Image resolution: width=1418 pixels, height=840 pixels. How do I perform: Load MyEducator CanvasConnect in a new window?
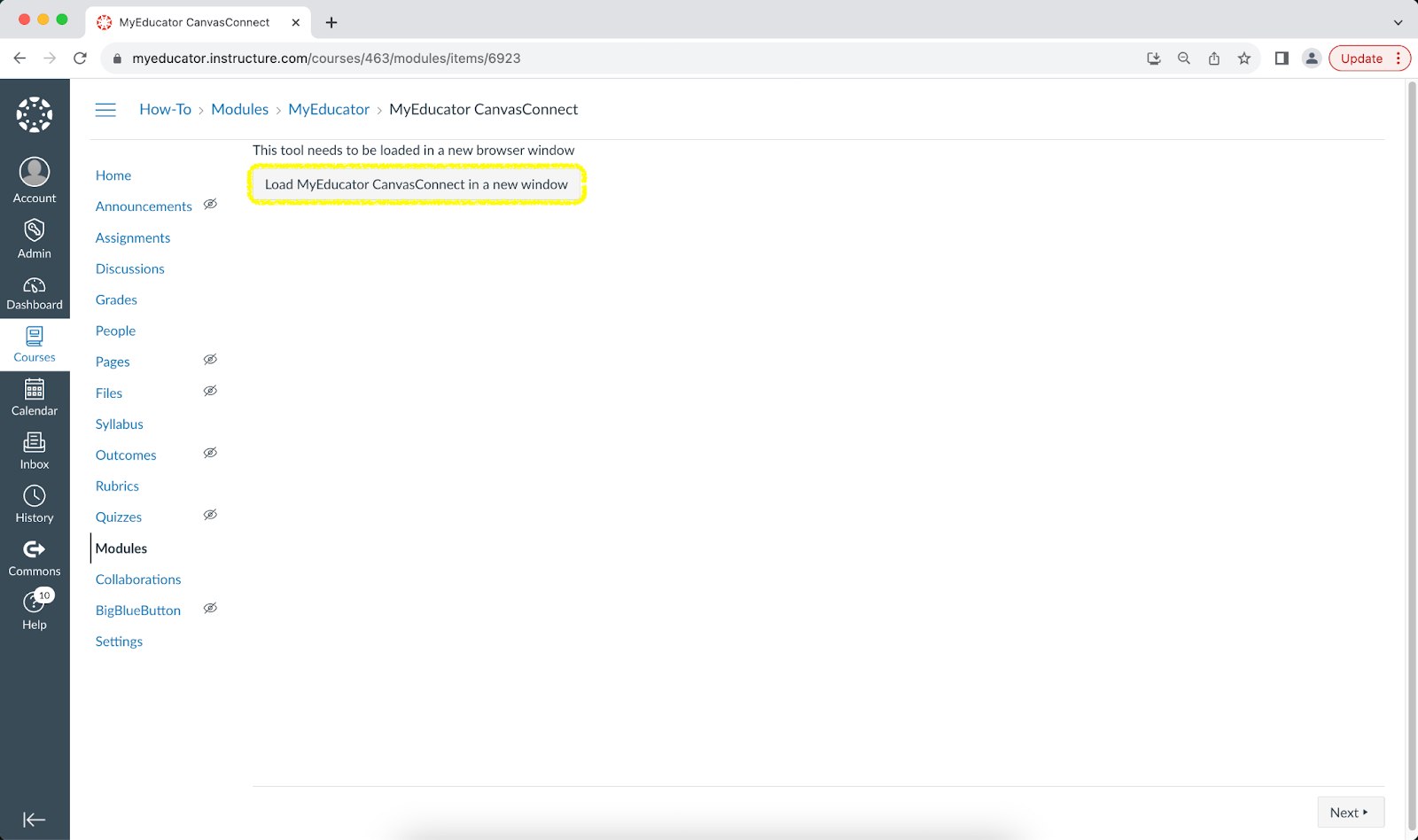[x=417, y=184]
